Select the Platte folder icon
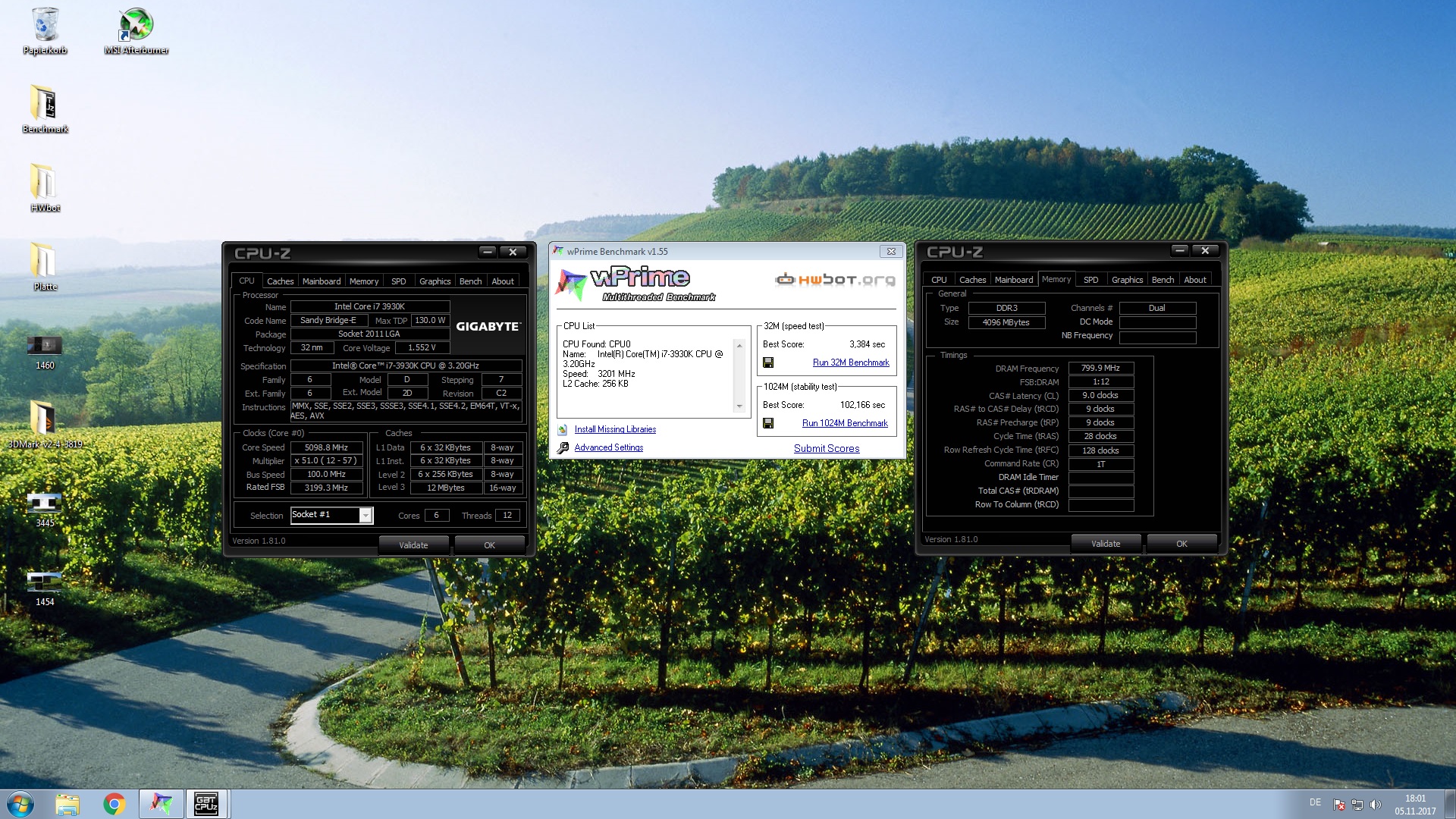This screenshot has height=819, width=1456. pyautogui.click(x=45, y=266)
